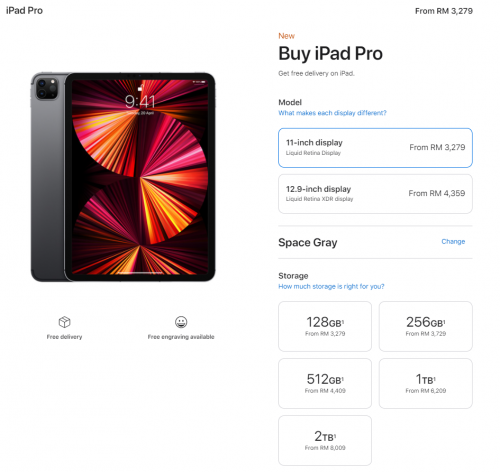Select the 11-inch display model
Screen dimensions: 500x472
(x=375, y=148)
